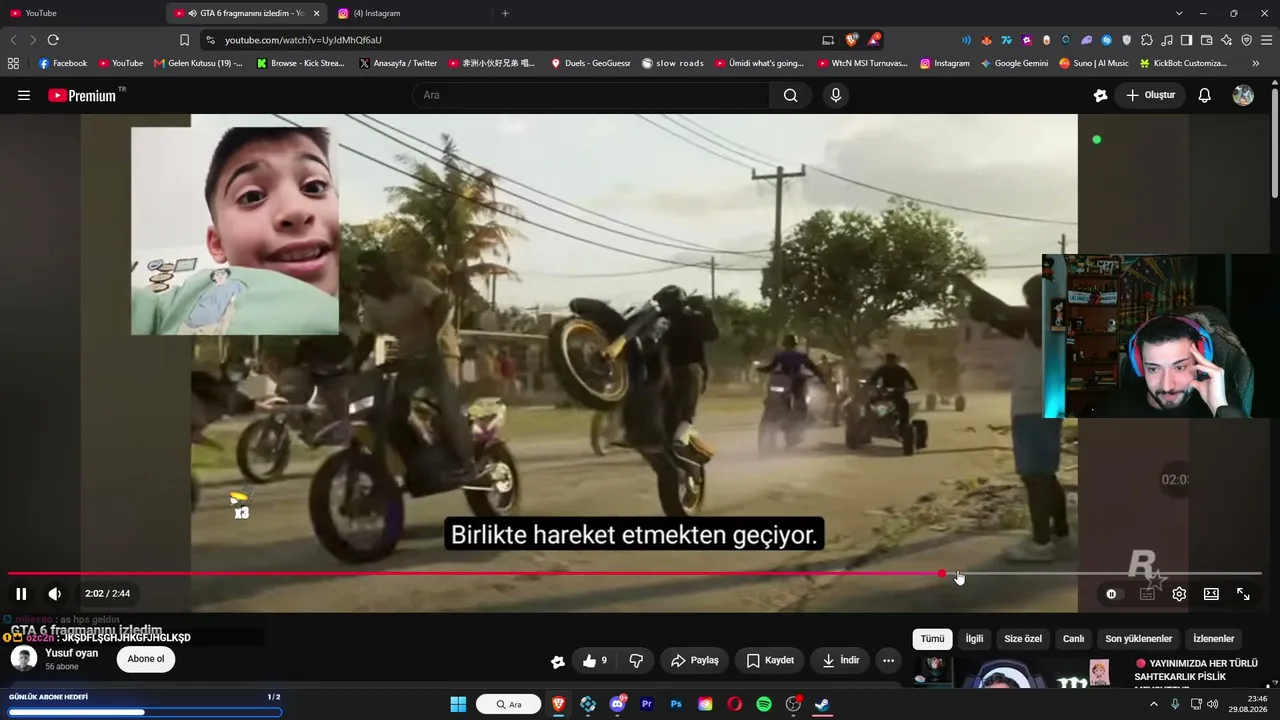Viewport: 1280px width, 720px height.
Task: Save video with the Kaydet button
Action: coord(770,661)
